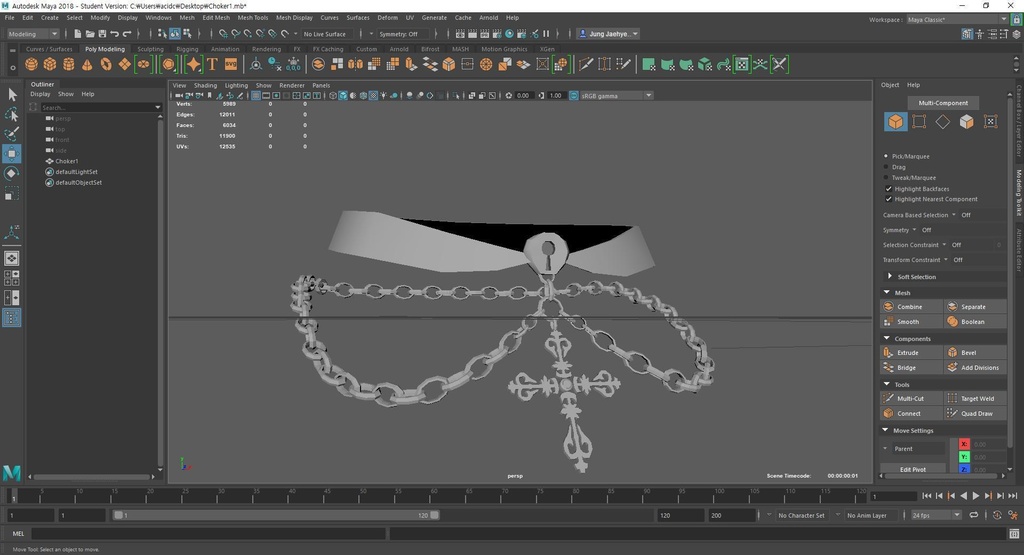Open the Modeling workspace mode dropdown
This screenshot has height=555, width=1024.
tap(34, 34)
